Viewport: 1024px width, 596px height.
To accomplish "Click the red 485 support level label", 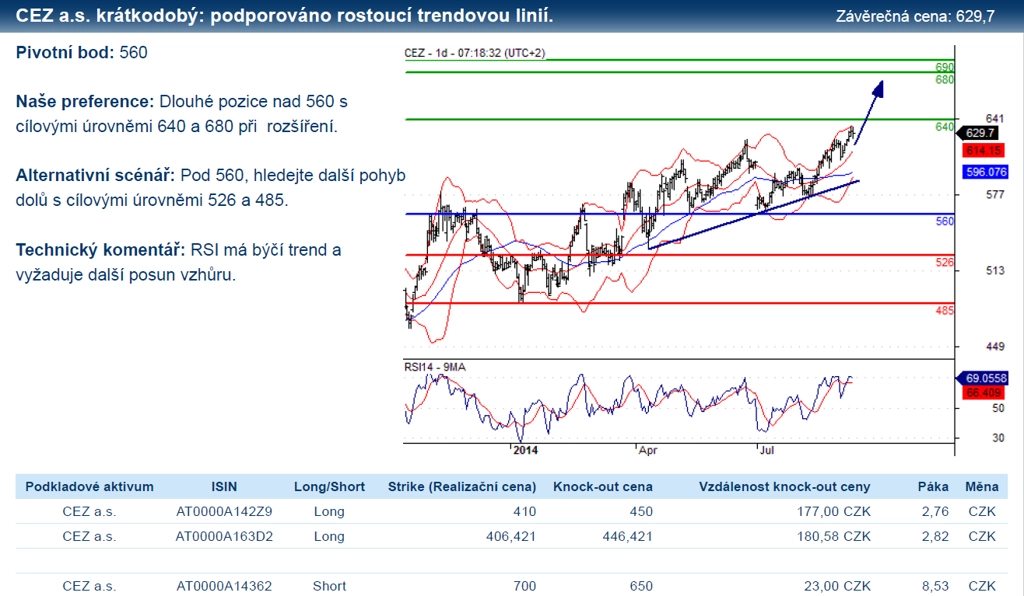I will [944, 311].
